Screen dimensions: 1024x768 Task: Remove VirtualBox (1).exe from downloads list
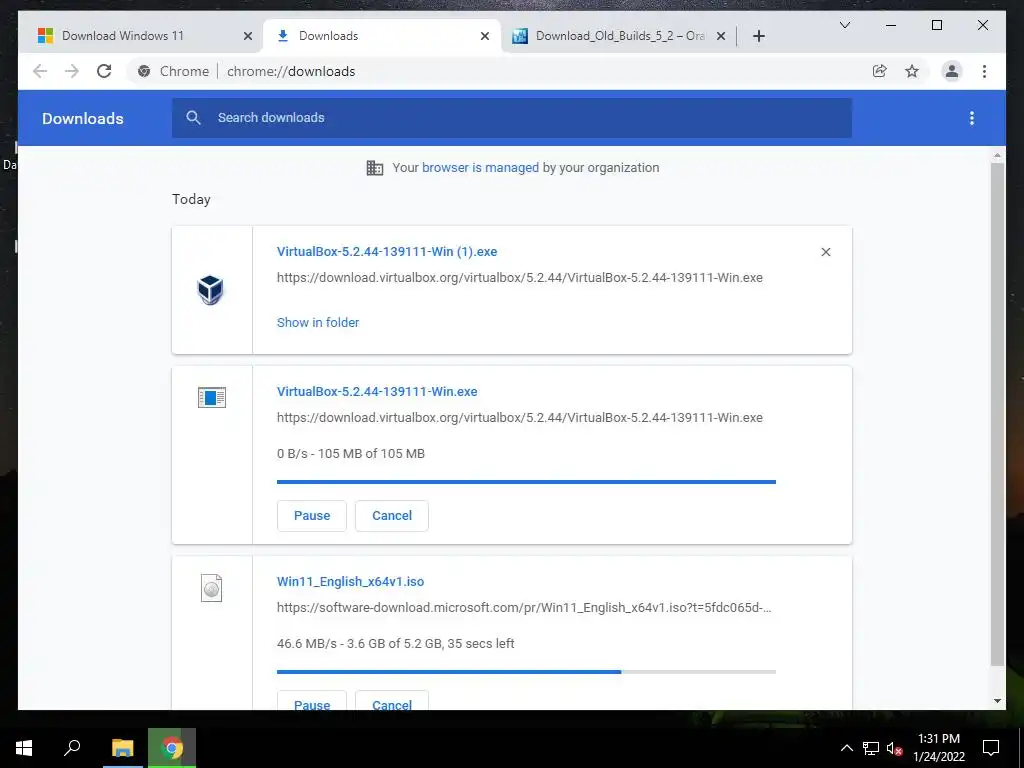pyautogui.click(x=825, y=252)
